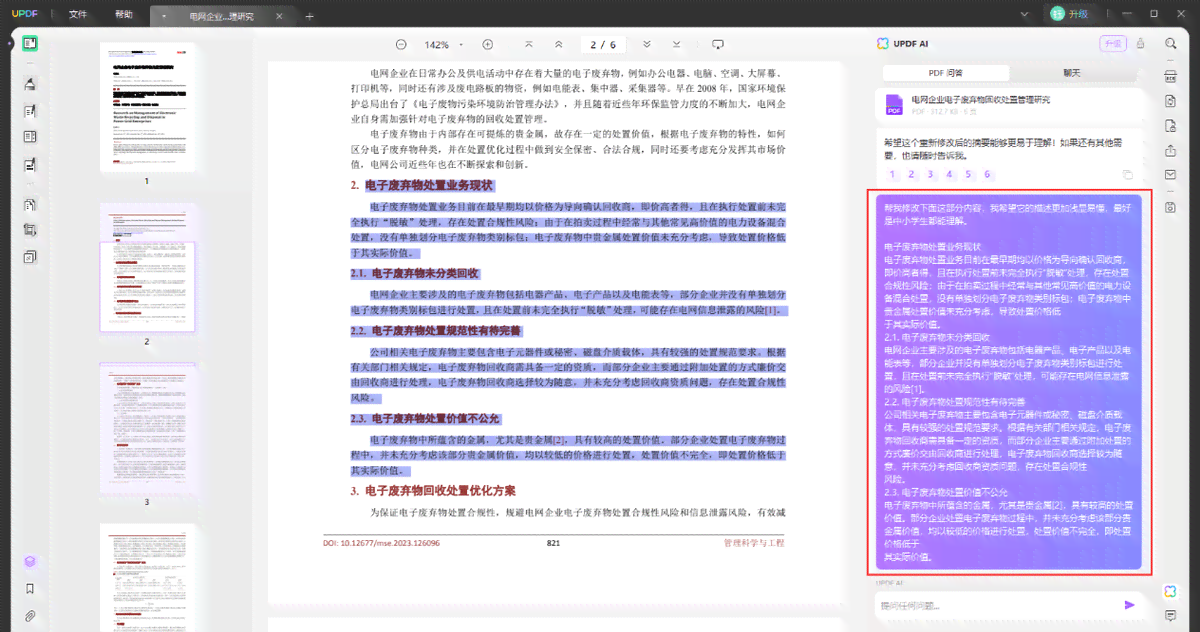1200x632 pixels.
Task: Open the Convert/page tools icon in sidebar
Action: pyautogui.click(x=30, y=204)
